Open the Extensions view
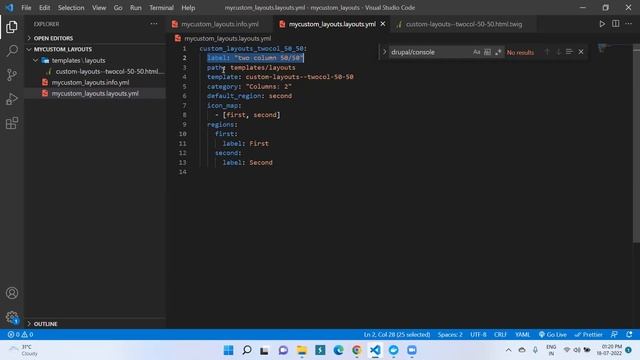The image size is (640, 360). point(12,123)
